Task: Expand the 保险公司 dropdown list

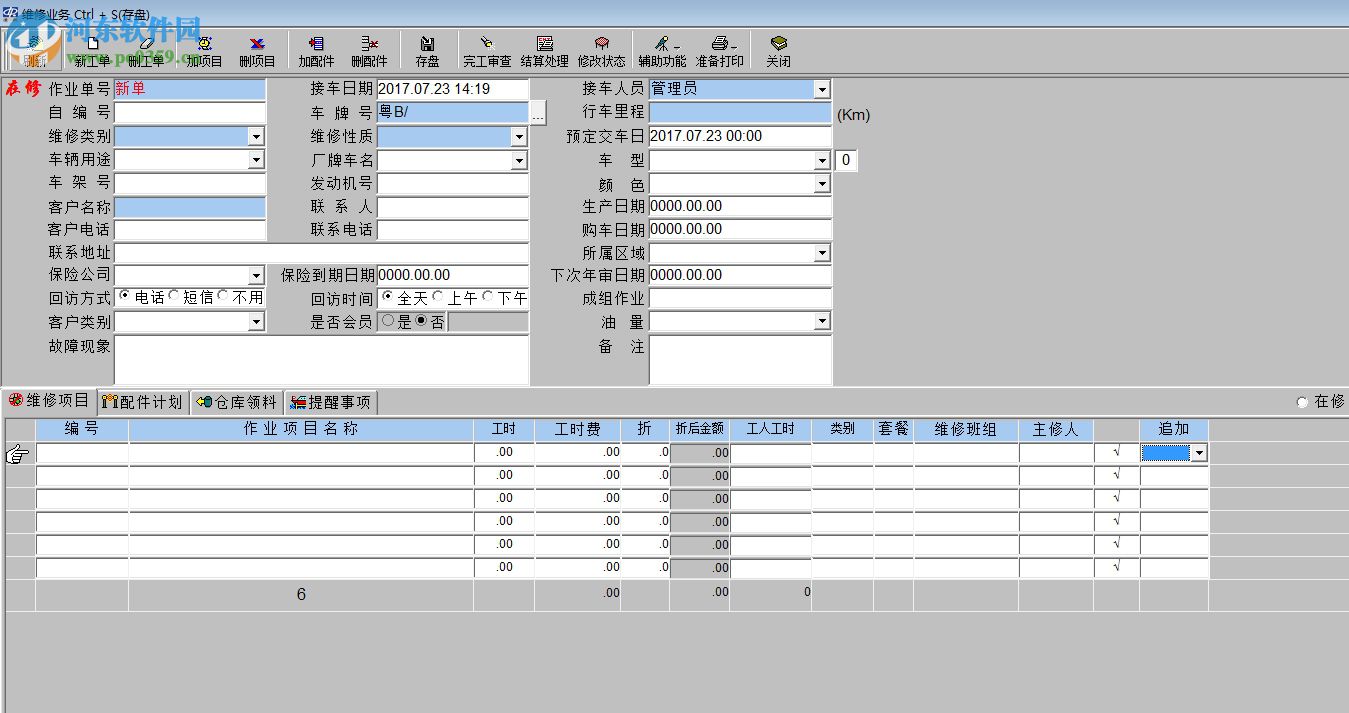Action: point(257,275)
